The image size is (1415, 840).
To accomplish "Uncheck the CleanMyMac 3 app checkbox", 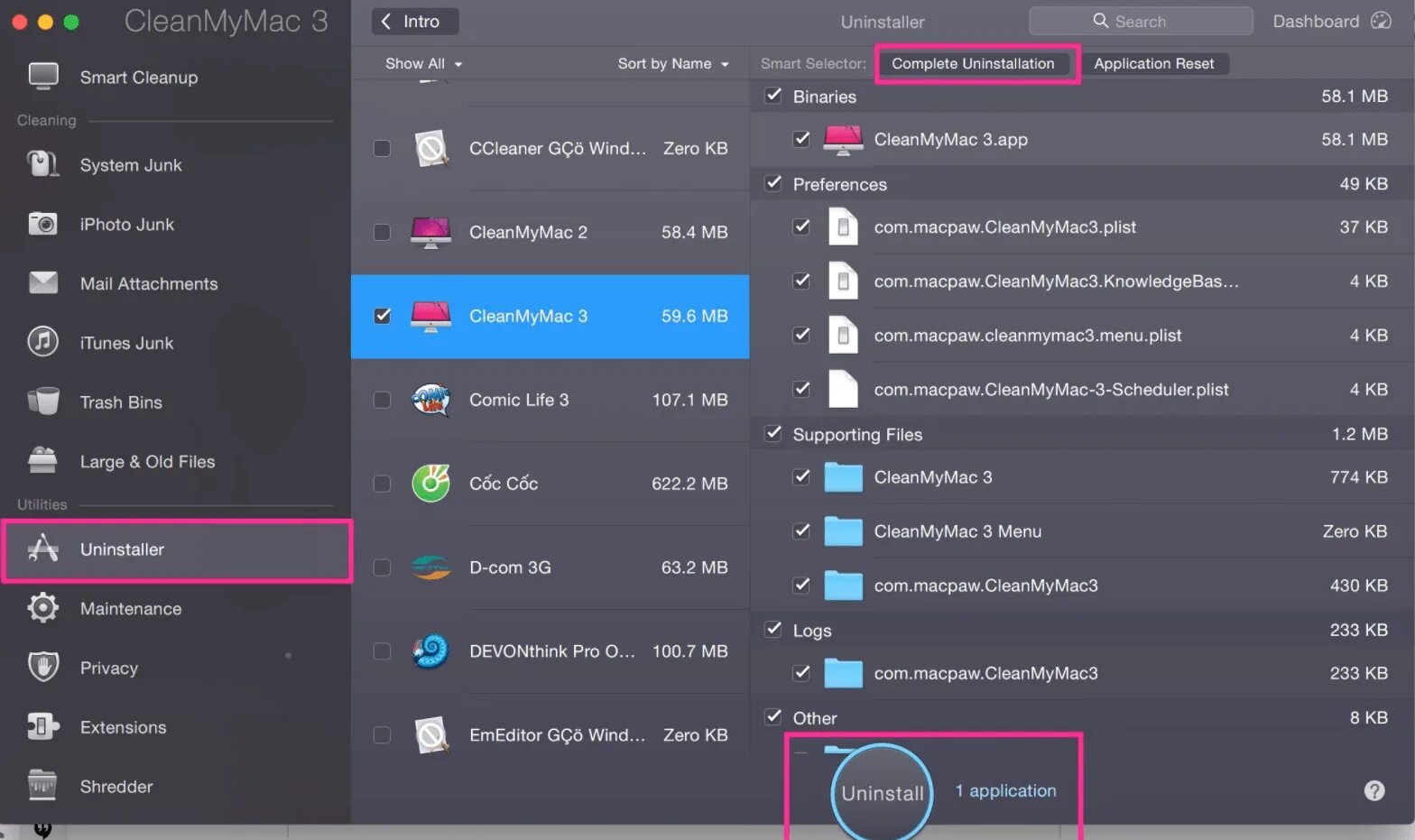I will 383,316.
